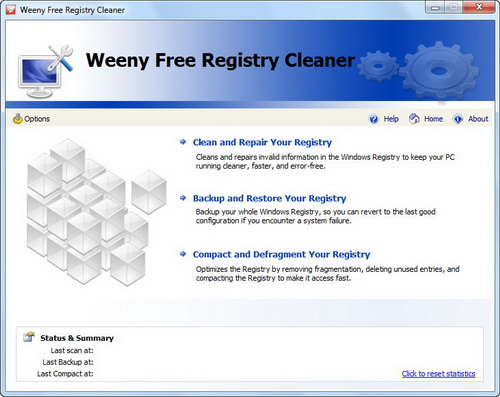The width and height of the screenshot is (500, 397).
Task: Click arrow icon beside Clean and Repair
Action: 183,142
